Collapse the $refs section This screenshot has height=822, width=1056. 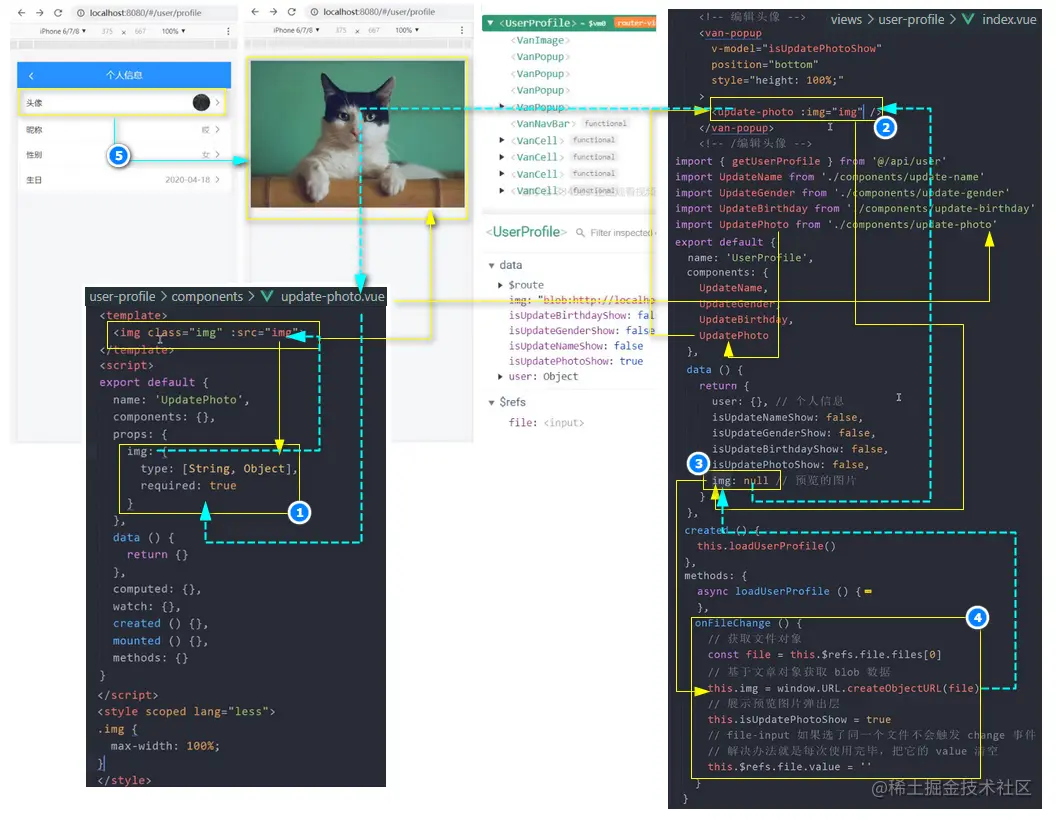point(492,403)
